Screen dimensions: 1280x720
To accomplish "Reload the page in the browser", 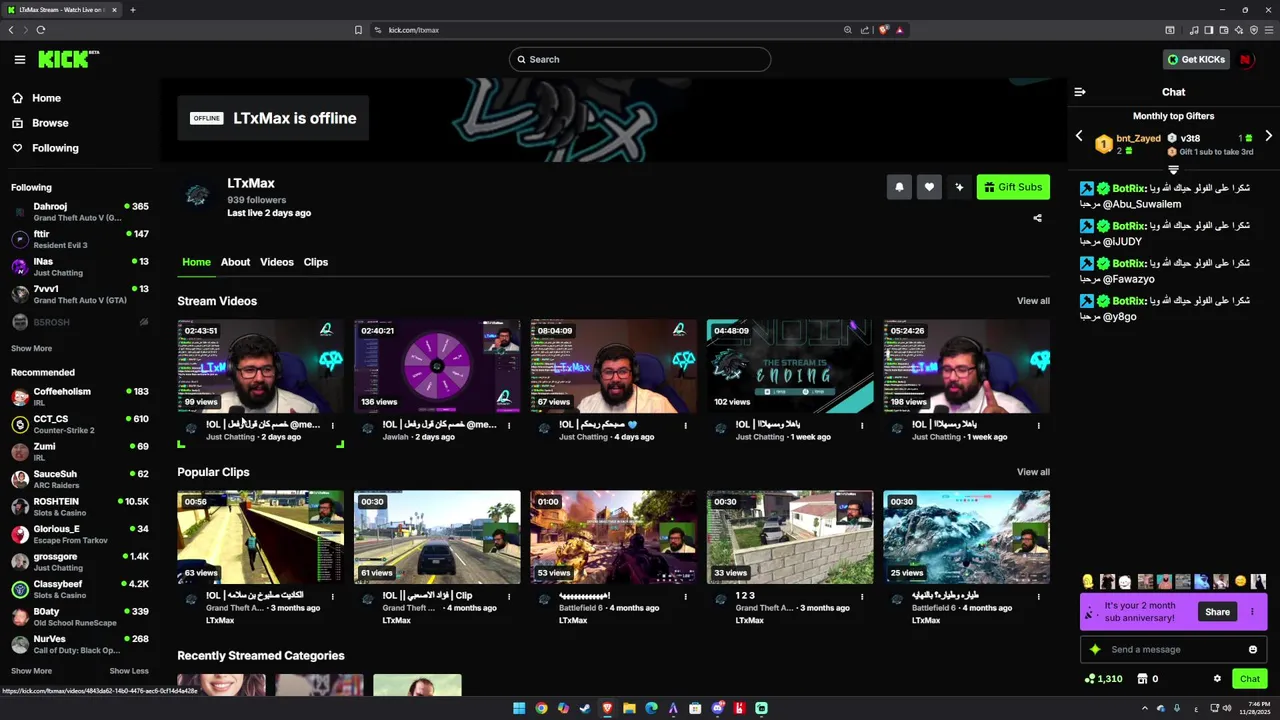I will (41, 30).
